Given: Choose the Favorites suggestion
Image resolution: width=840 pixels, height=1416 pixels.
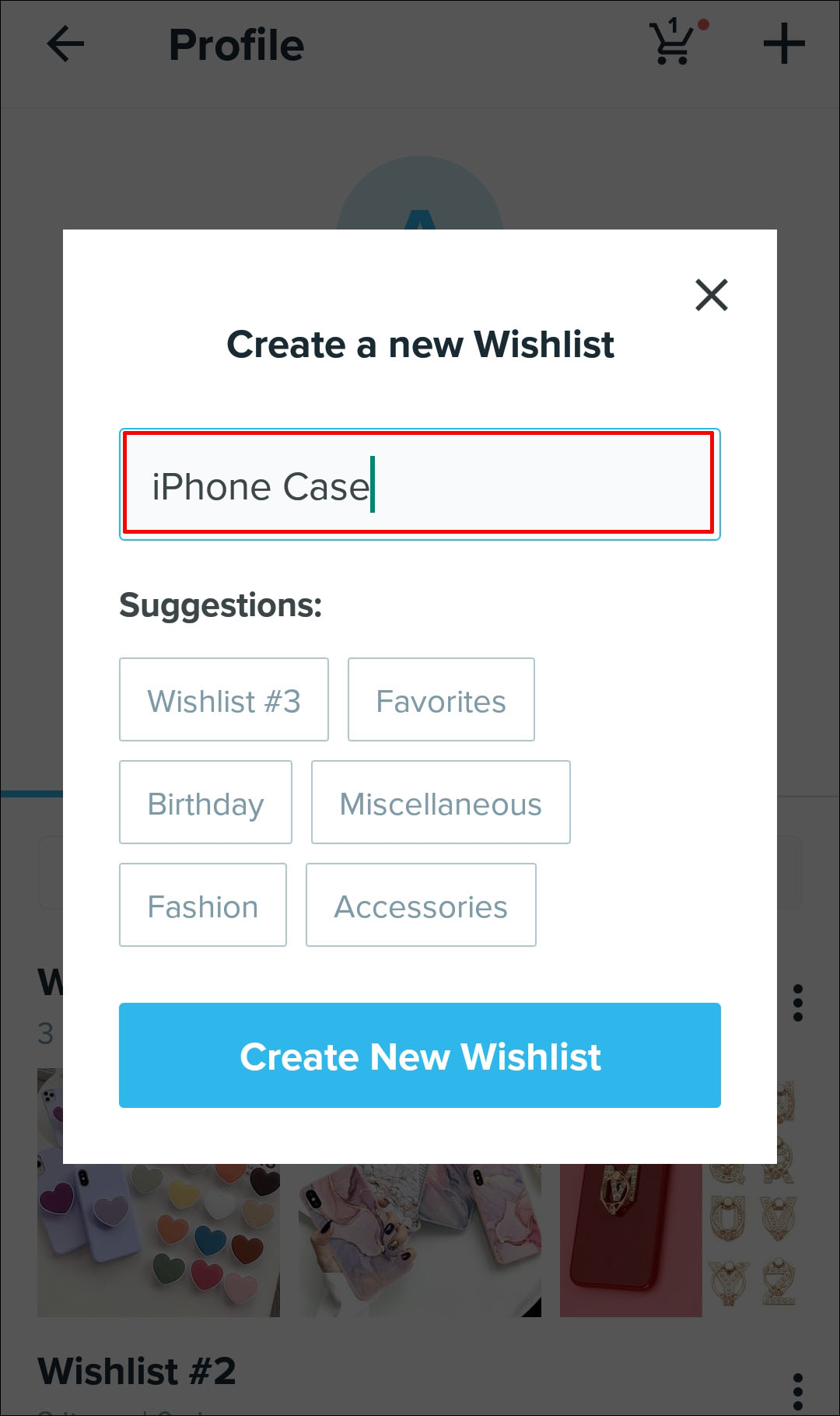Looking at the screenshot, I should click(441, 700).
